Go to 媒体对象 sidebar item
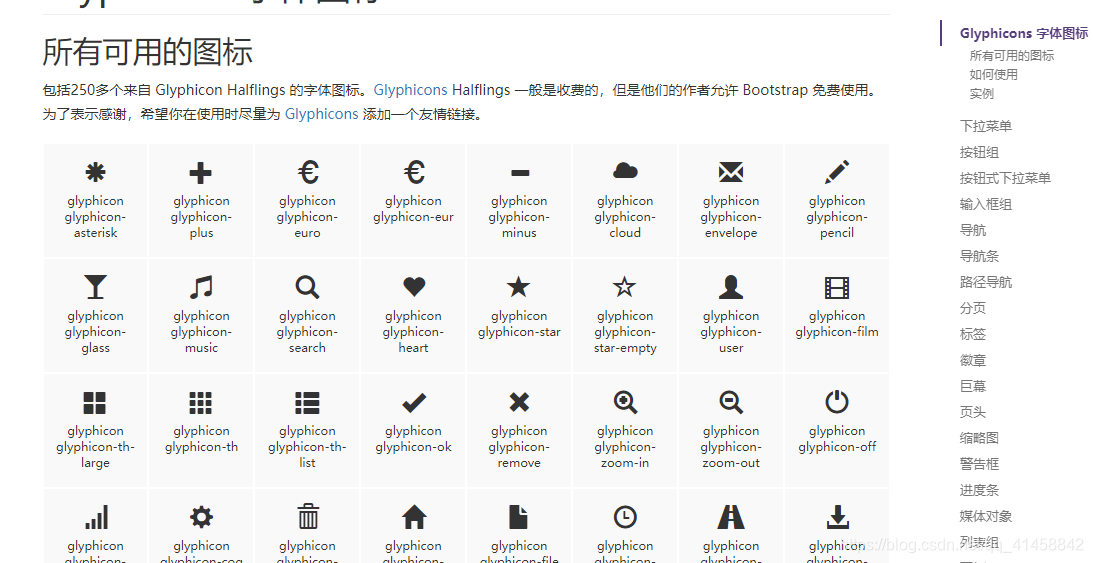 (x=986, y=516)
